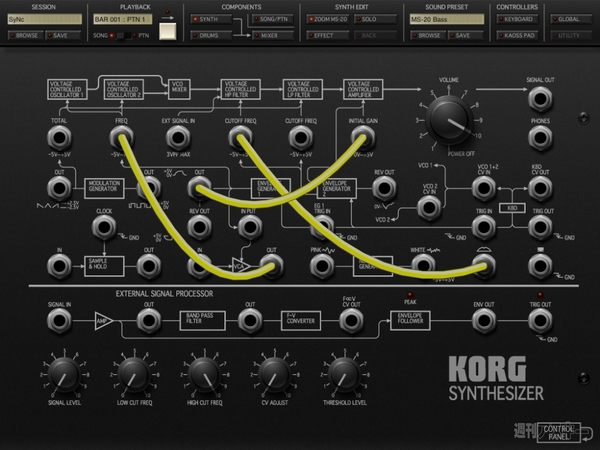
Task: Click the playback start button
Action: pos(168,31)
